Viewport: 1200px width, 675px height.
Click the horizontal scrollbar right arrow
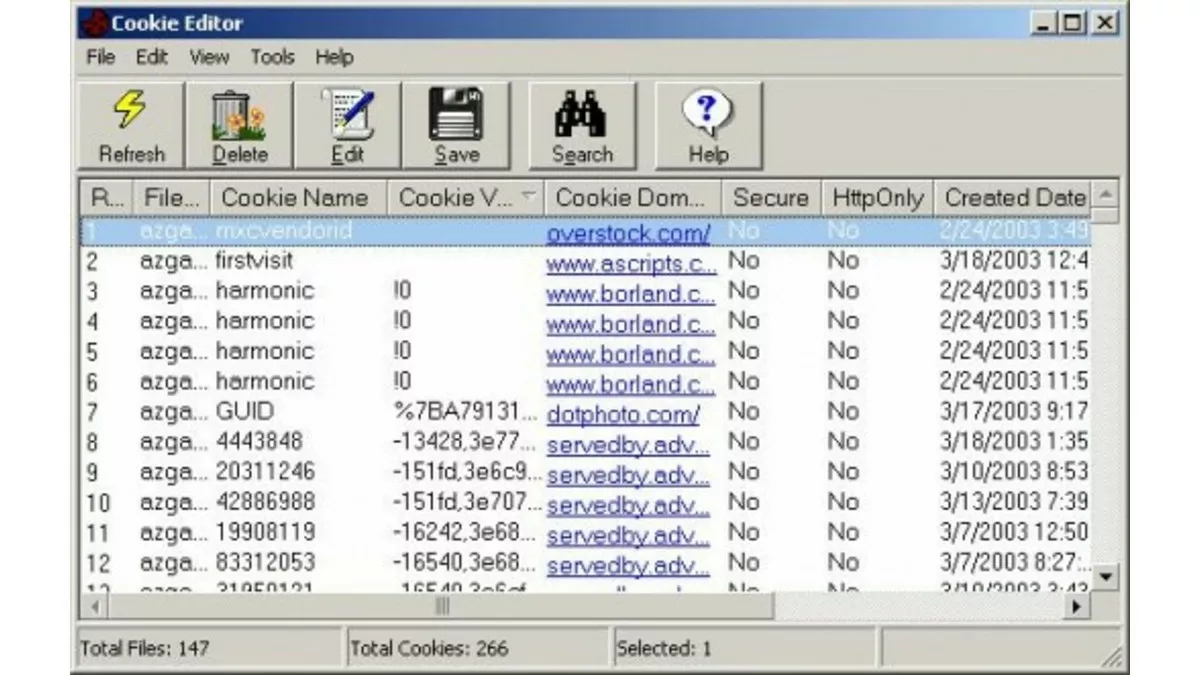[x=1077, y=606]
